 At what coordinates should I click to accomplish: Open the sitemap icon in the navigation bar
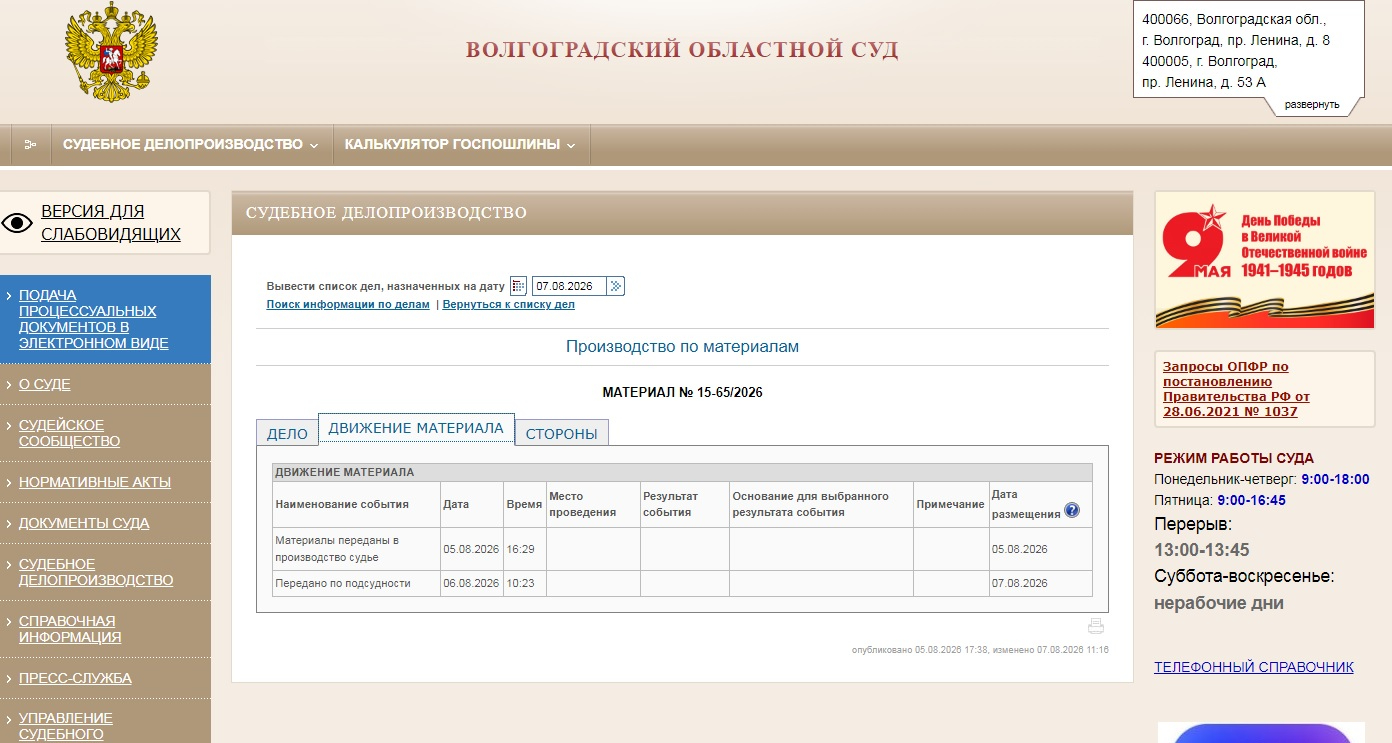30,145
